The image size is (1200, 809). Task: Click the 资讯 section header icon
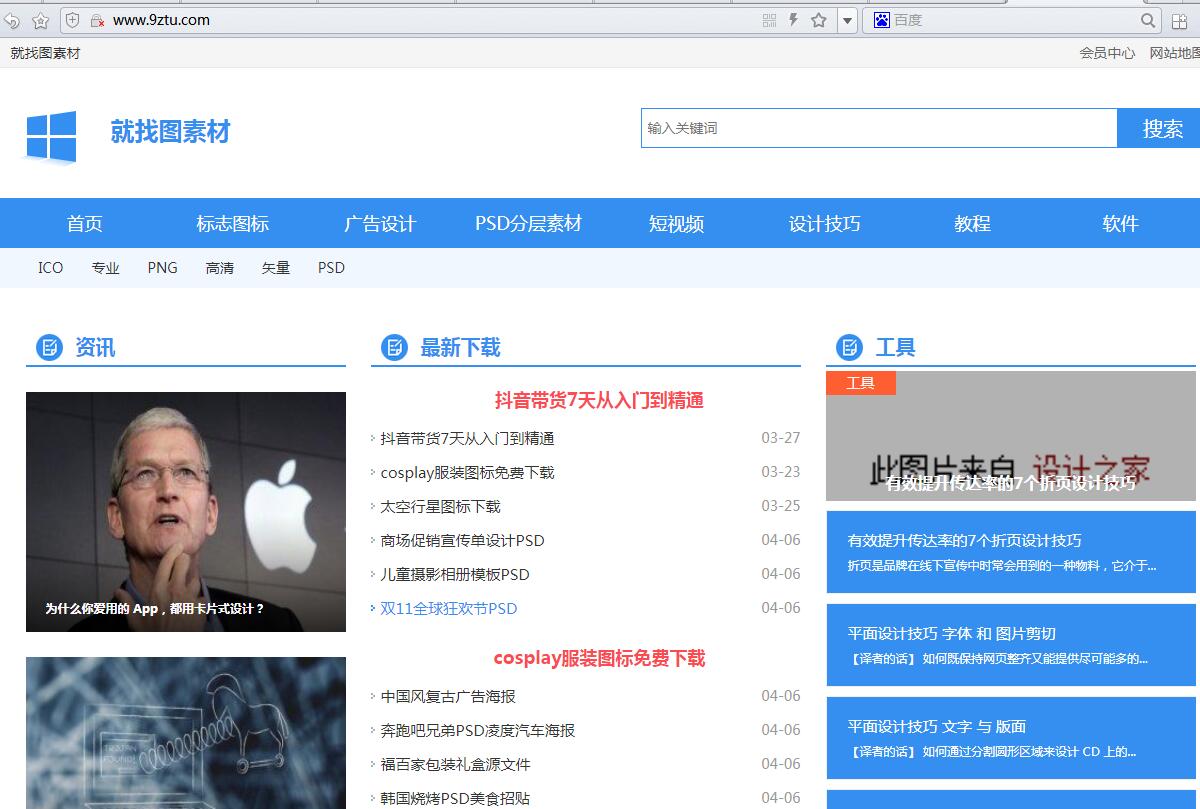point(47,347)
